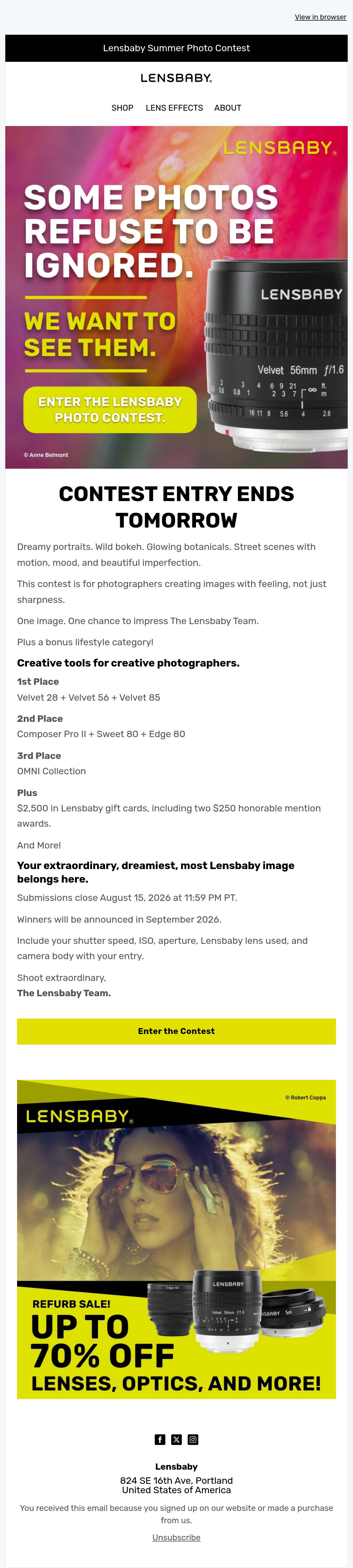Open the SHOP menu item
353x1568 pixels.
(x=122, y=108)
